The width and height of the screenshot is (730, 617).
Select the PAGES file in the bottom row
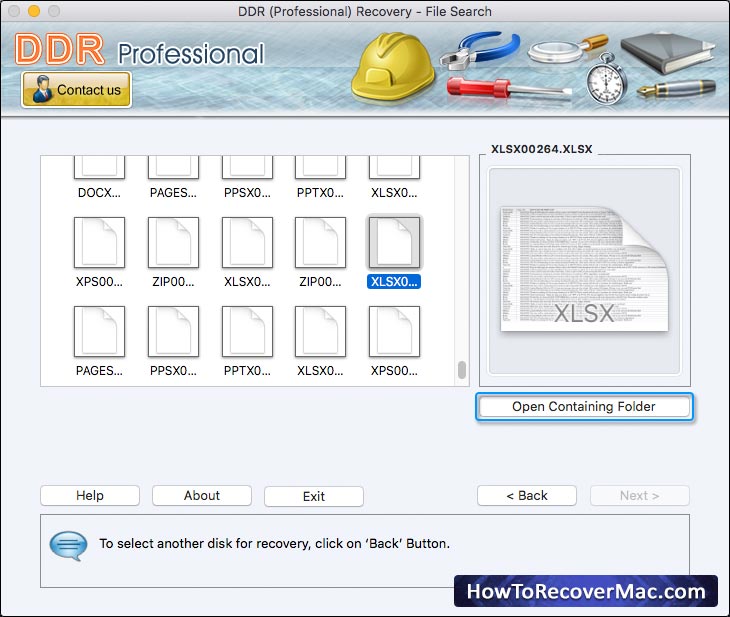(99, 341)
